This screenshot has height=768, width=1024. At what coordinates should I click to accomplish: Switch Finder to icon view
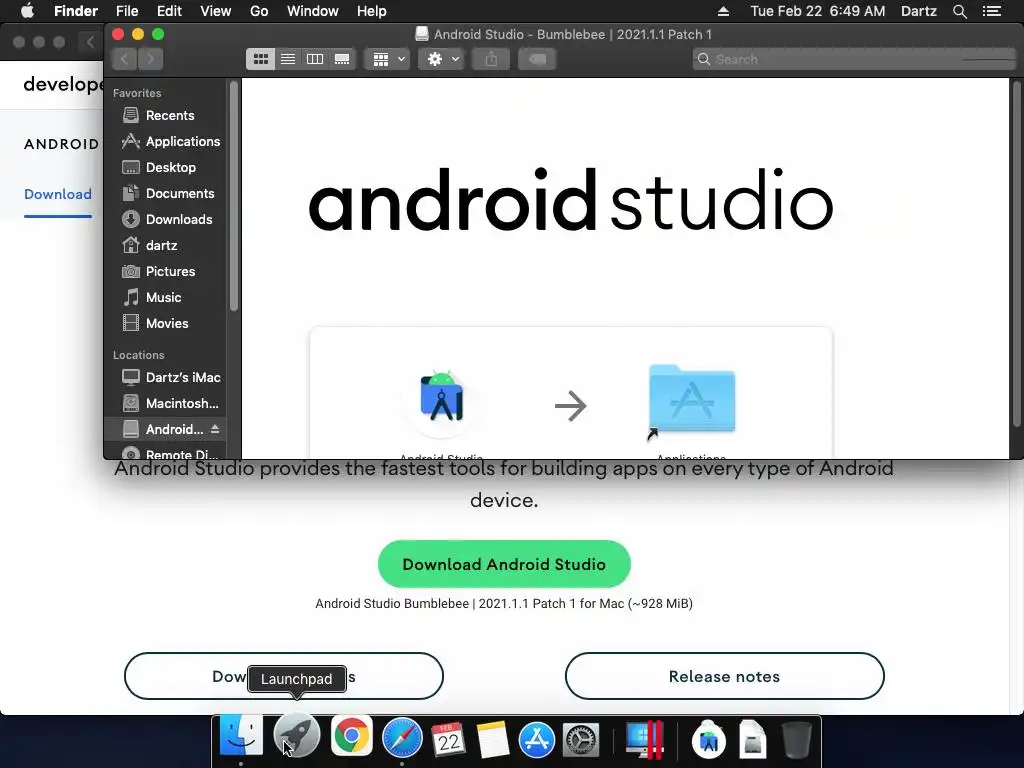[261, 59]
